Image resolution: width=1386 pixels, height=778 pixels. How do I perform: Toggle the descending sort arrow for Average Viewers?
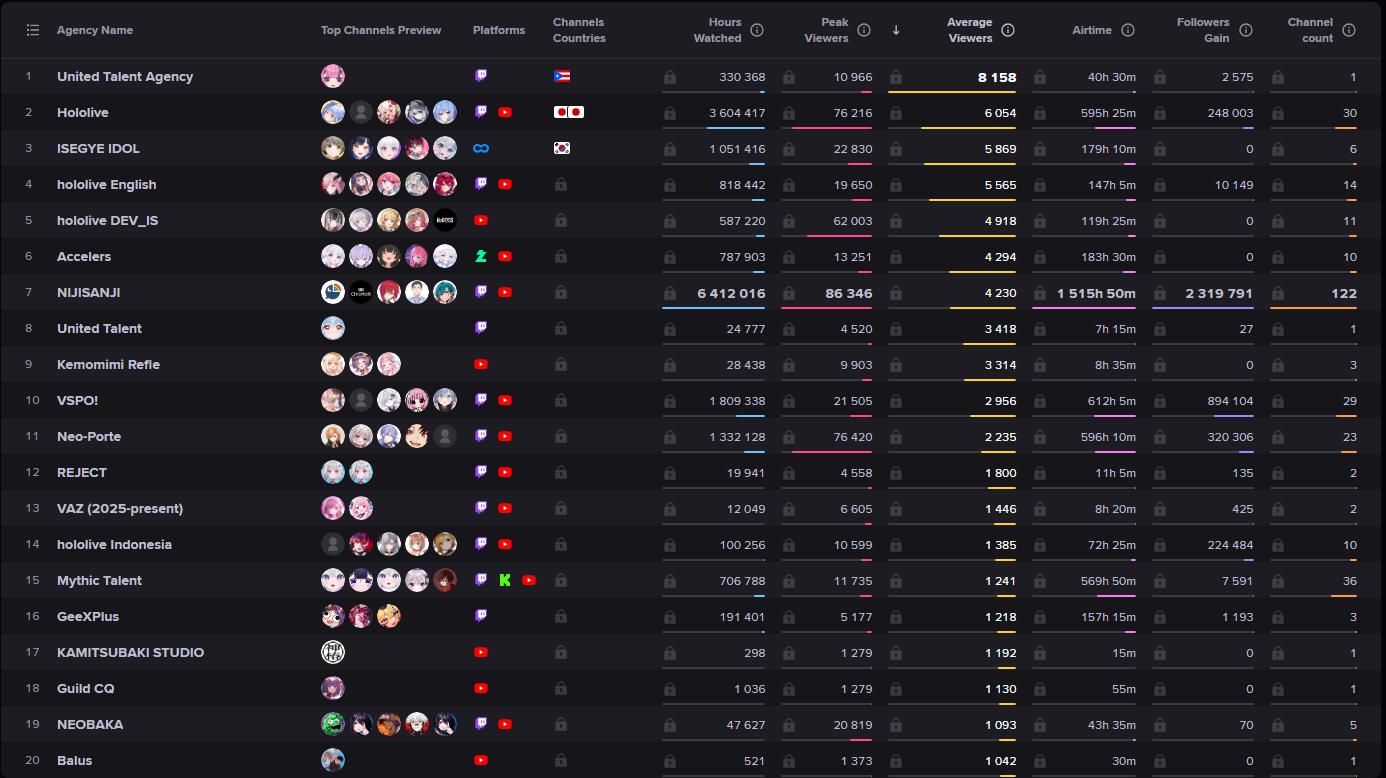tap(896, 30)
